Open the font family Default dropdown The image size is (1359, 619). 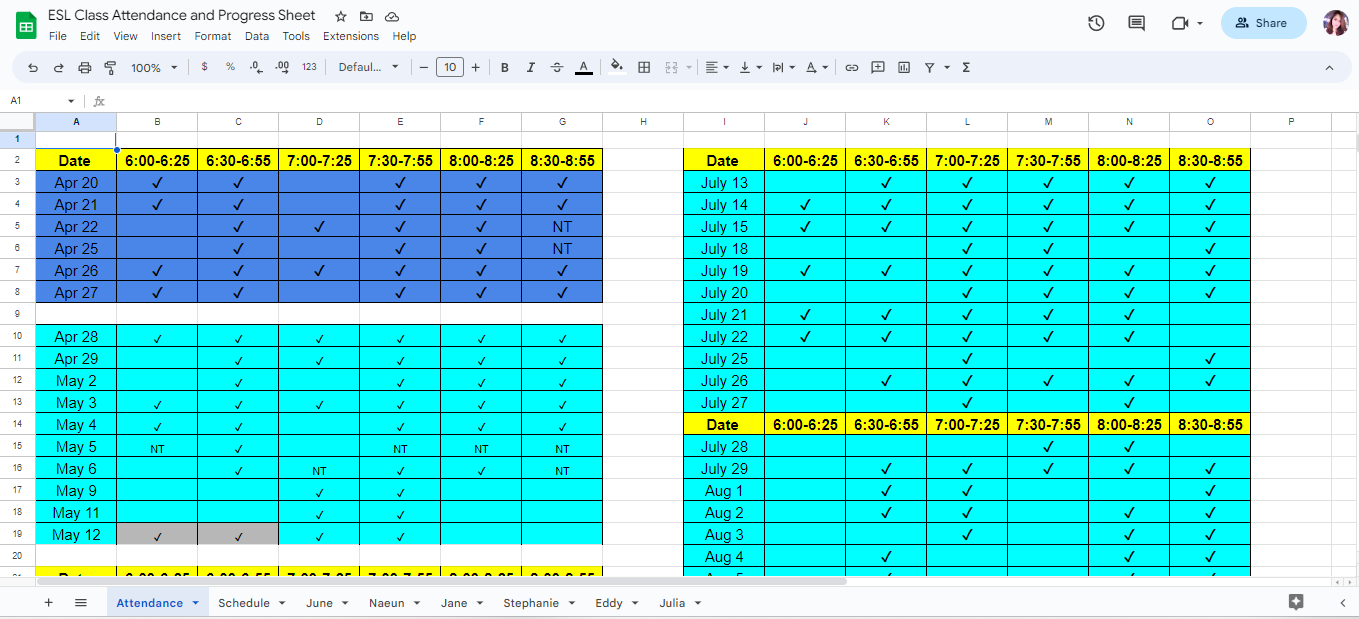click(368, 67)
